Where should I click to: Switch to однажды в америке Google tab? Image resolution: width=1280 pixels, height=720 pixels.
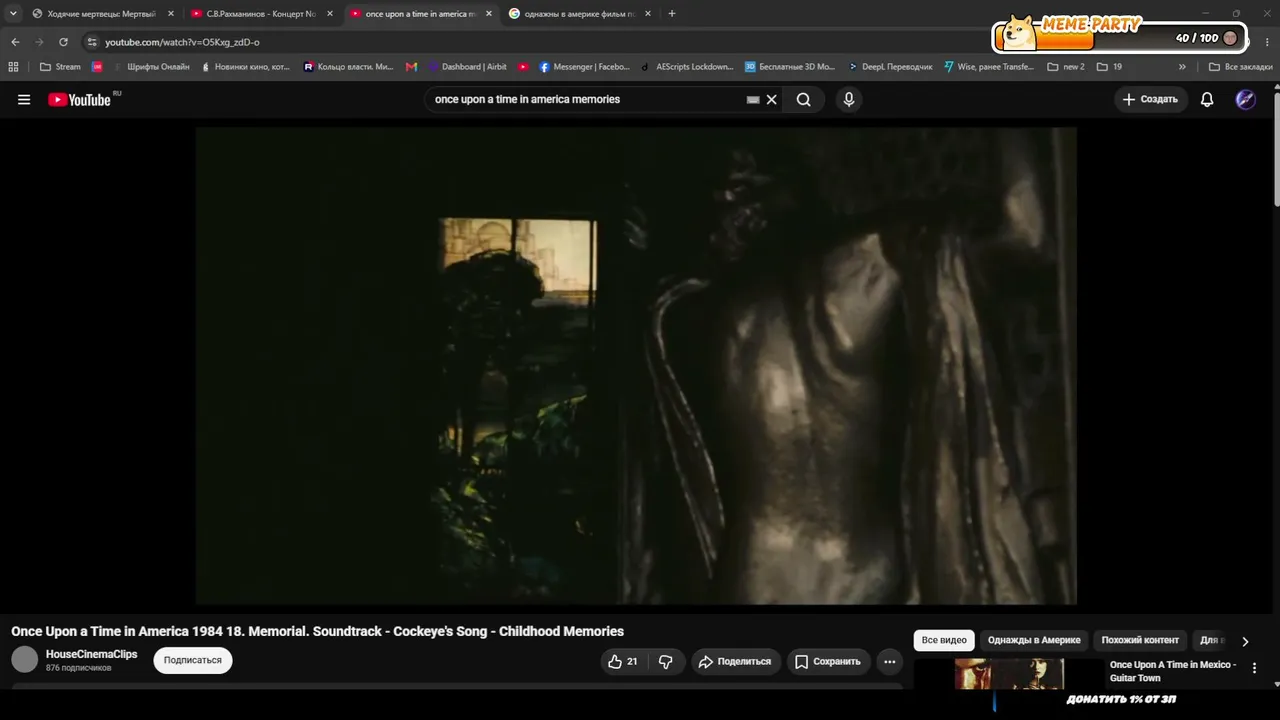(x=578, y=14)
